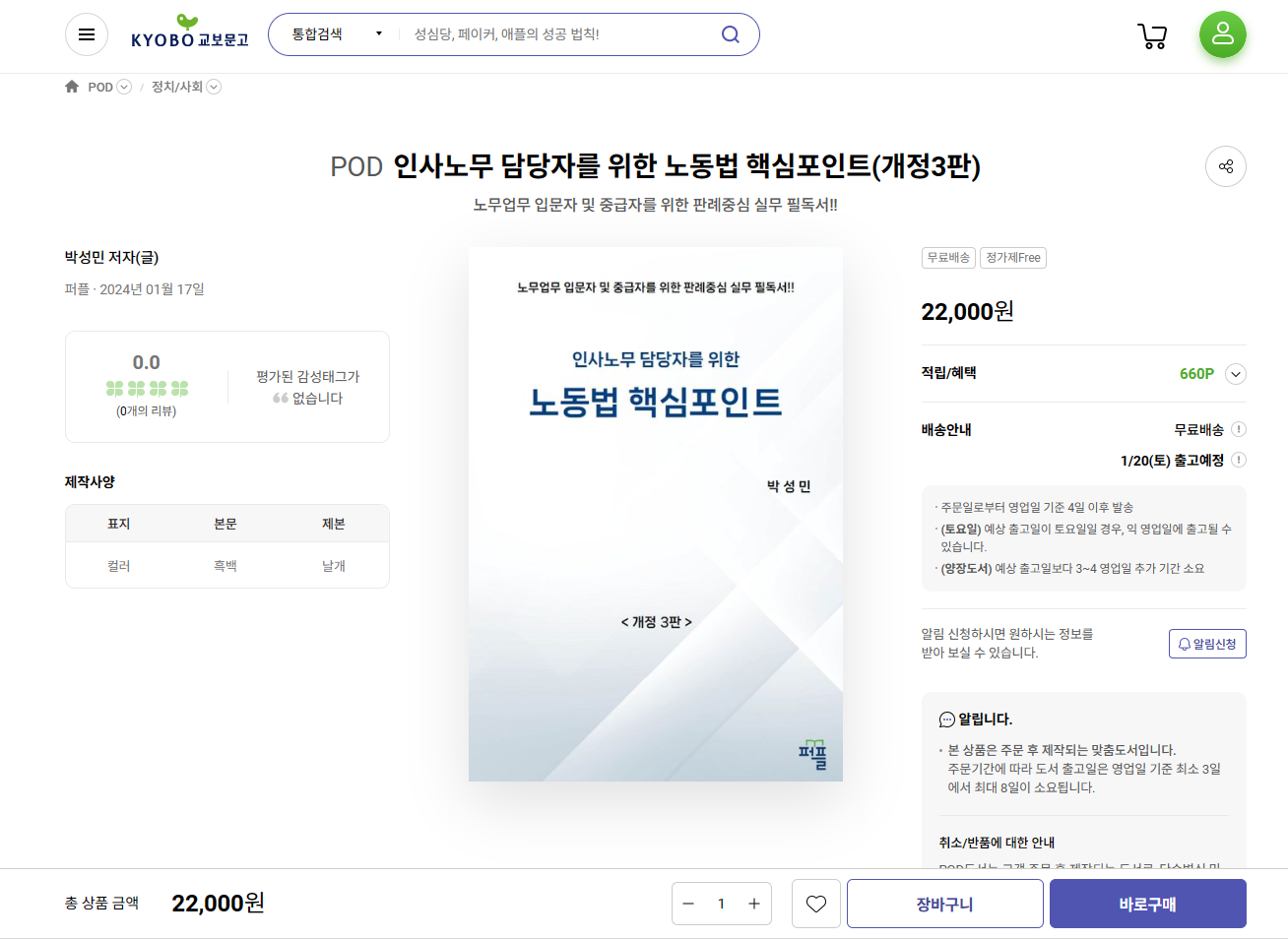The image size is (1288, 939).
Task: Open the 통합검색 search category dropdown
Action: pos(336,34)
